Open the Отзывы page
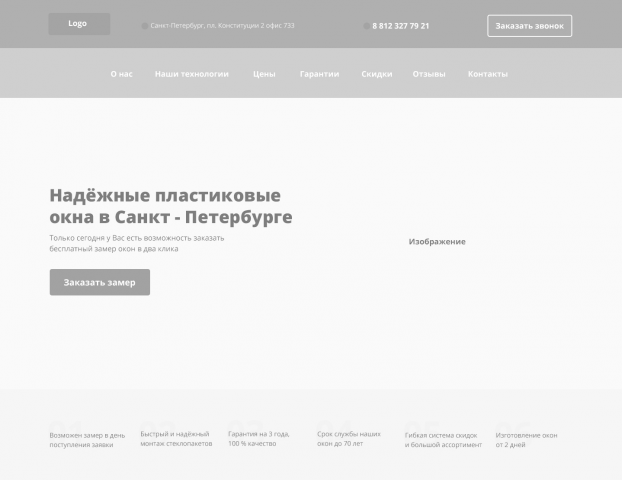 429,74
